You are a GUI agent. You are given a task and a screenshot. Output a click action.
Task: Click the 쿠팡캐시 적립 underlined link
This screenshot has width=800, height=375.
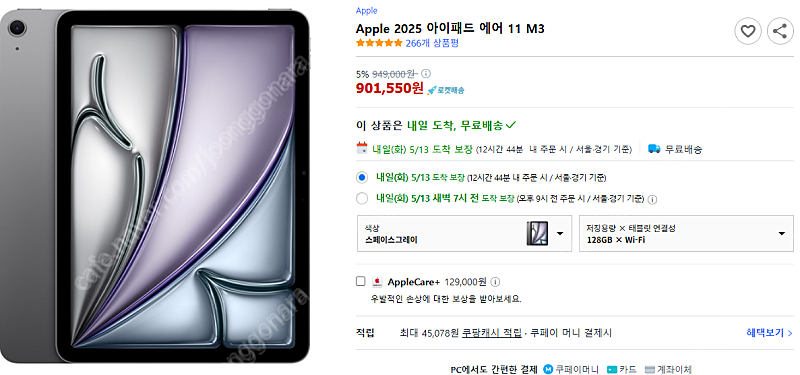492,333
